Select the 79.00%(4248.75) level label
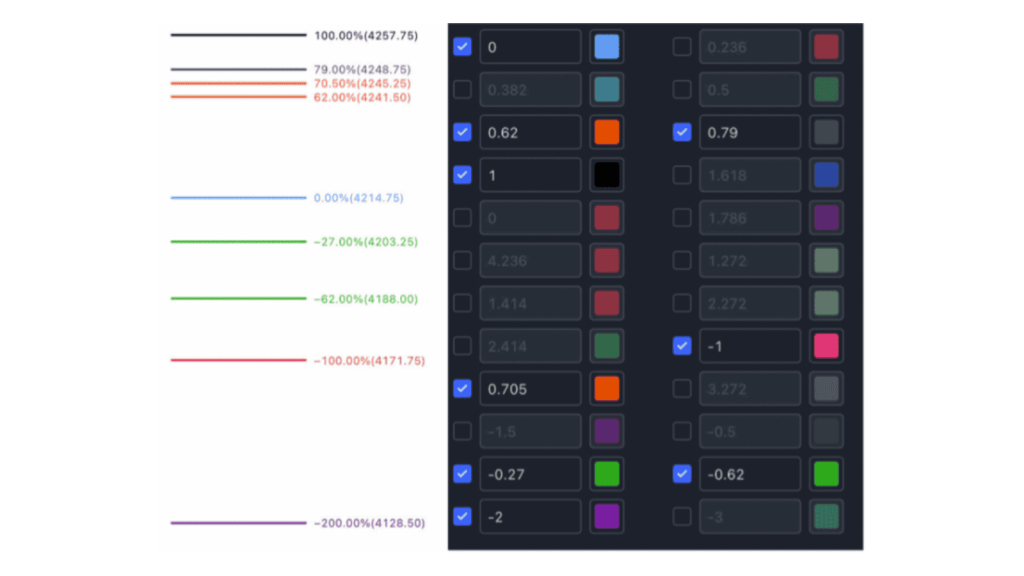Viewport: 1024px width, 576px height. [362, 69]
